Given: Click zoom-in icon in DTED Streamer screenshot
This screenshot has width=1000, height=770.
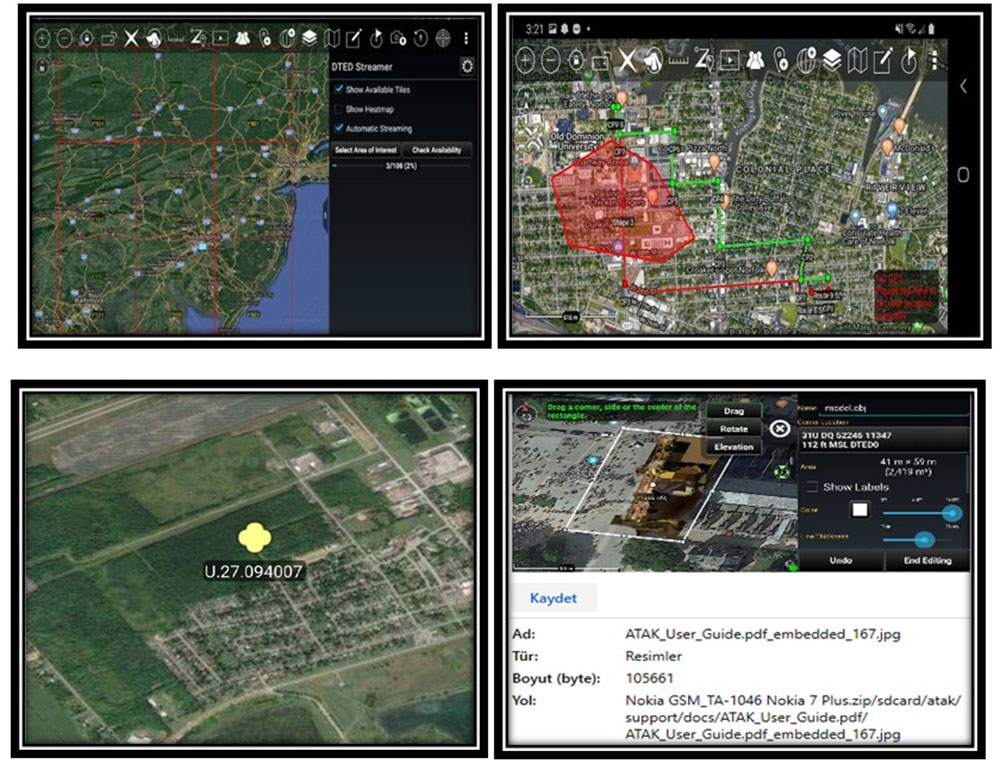Looking at the screenshot, I should 42,38.
